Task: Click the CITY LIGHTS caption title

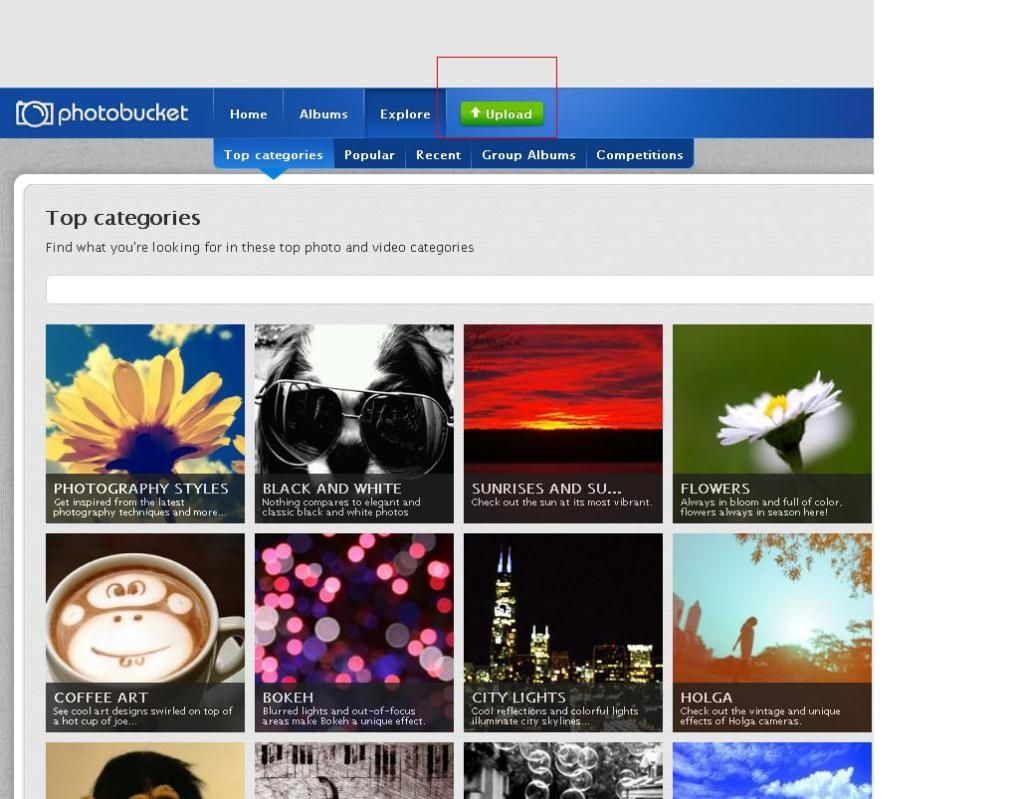Action: (x=519, y=697)
